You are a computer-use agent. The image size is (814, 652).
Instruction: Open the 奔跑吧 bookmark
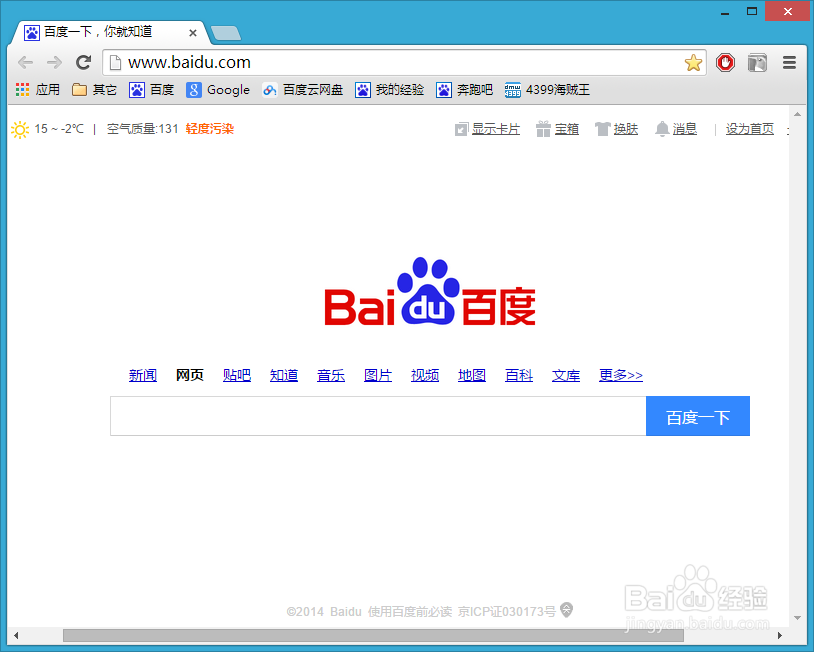464,90
